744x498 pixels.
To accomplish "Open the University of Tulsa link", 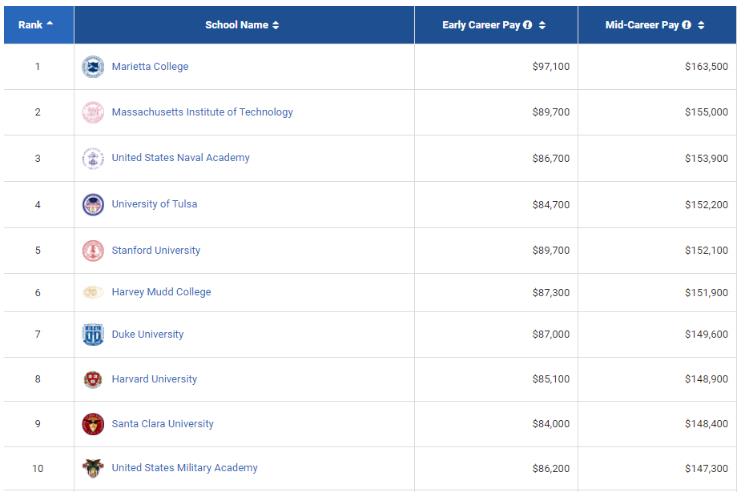I will pos(154,204).
